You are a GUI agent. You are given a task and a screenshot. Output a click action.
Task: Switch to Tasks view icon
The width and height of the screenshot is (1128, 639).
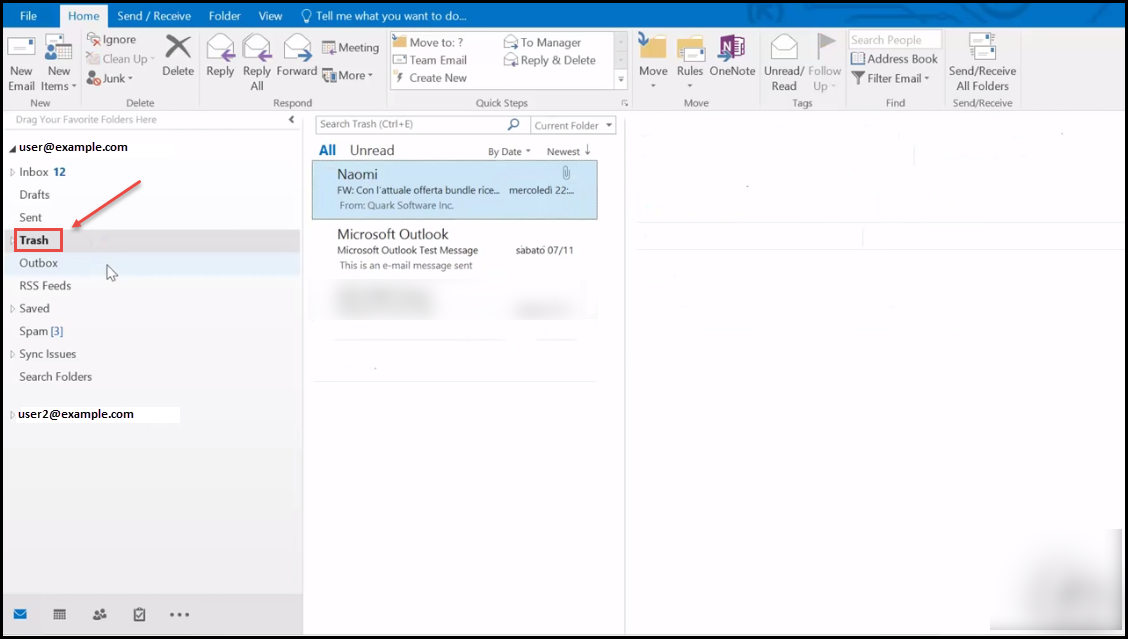click(x=140, y=615)
